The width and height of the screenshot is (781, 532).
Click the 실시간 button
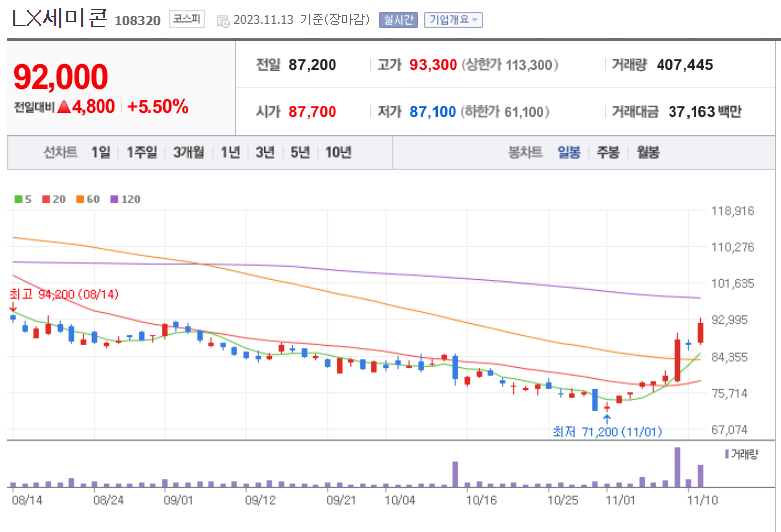(398, 20)
